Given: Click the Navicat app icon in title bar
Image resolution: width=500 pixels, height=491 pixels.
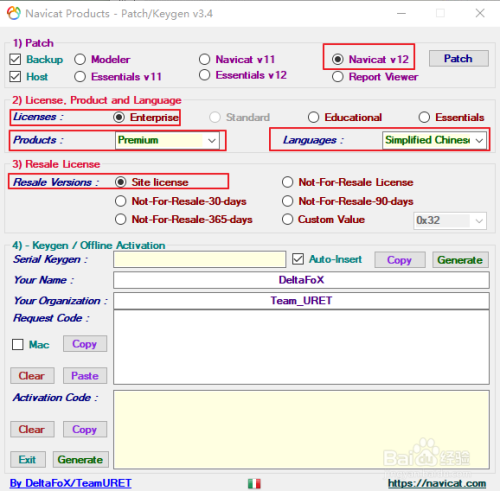Looking at the screenshot, I should 14,13.
